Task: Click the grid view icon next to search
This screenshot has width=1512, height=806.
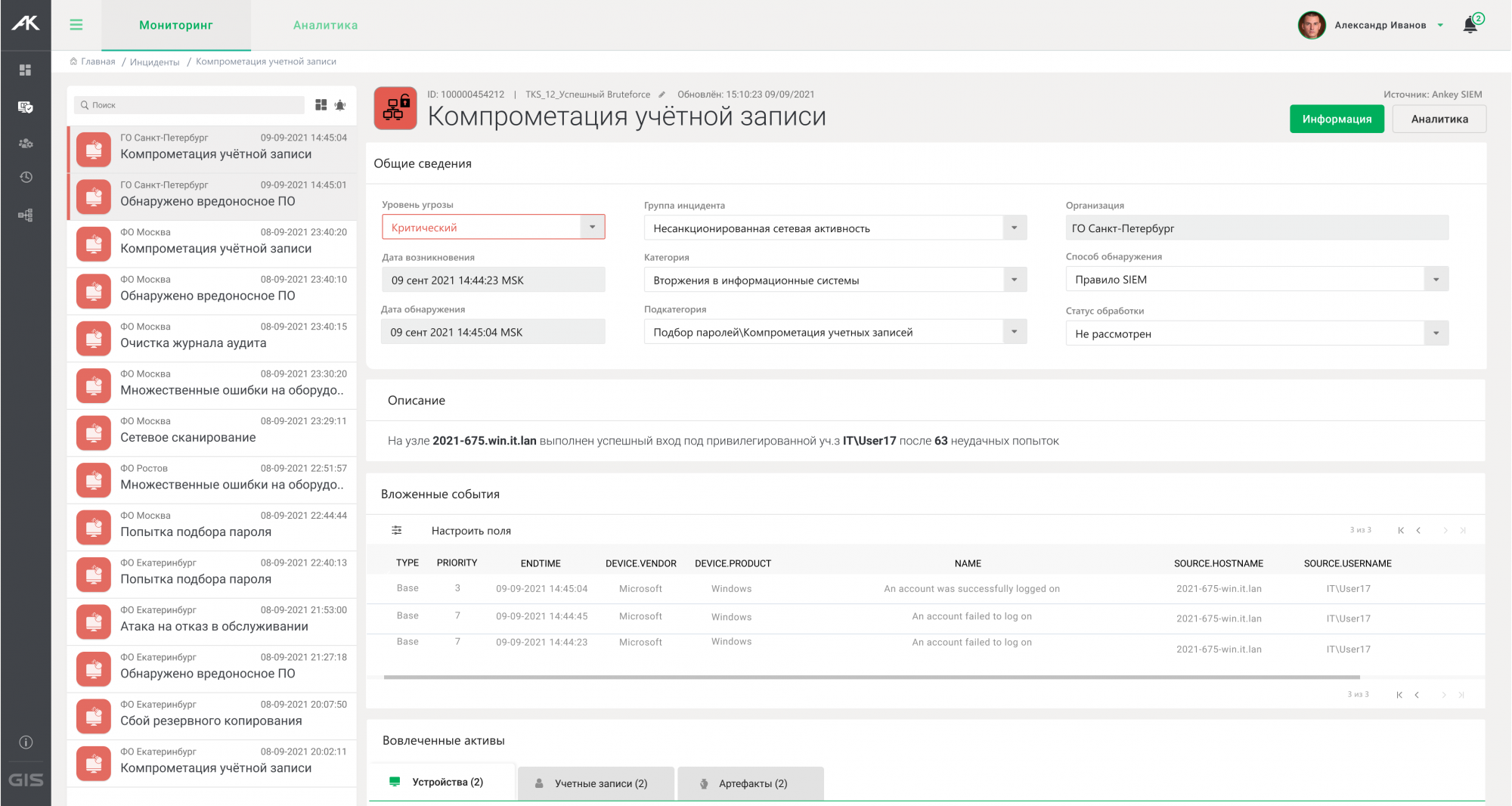Action: [321, 105]
